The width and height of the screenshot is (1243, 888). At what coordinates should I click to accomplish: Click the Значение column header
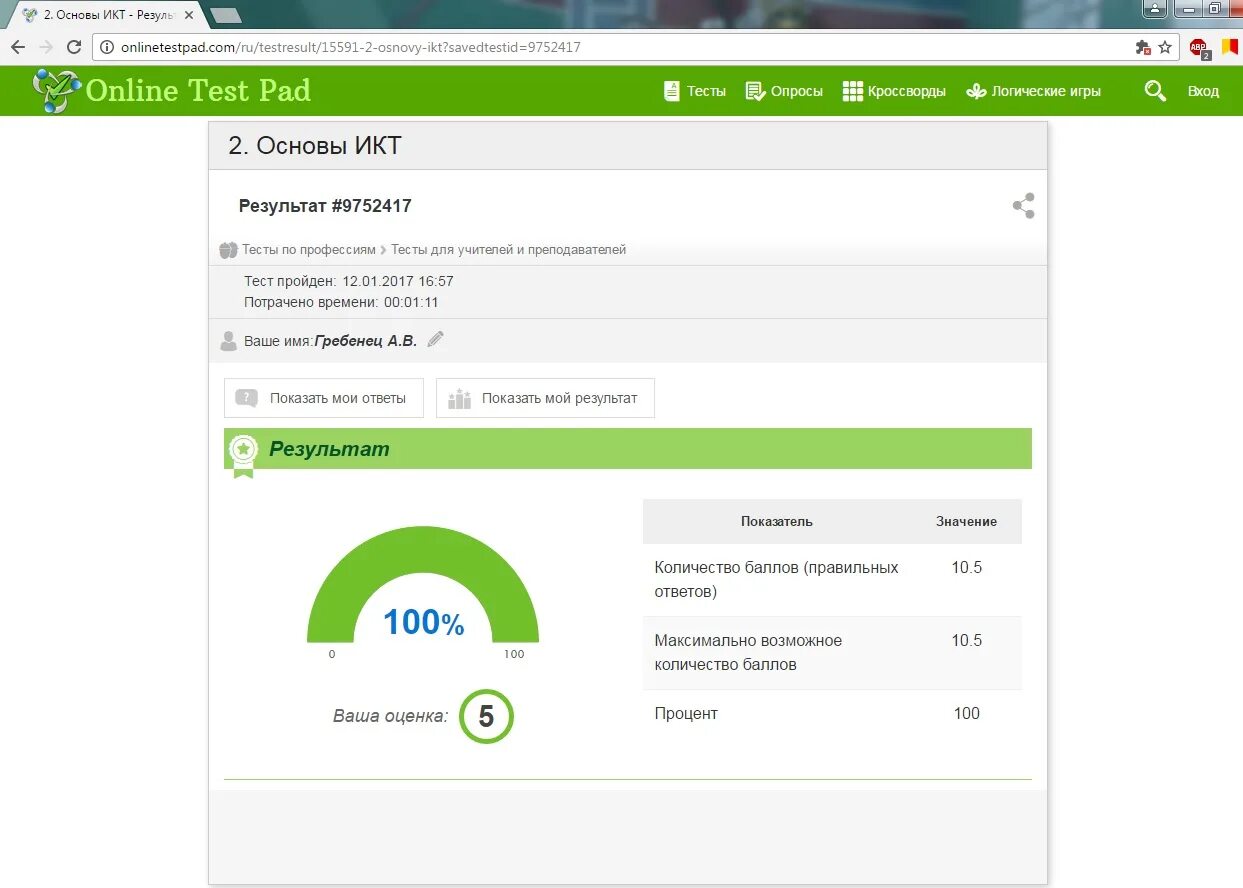coord(966,521)
